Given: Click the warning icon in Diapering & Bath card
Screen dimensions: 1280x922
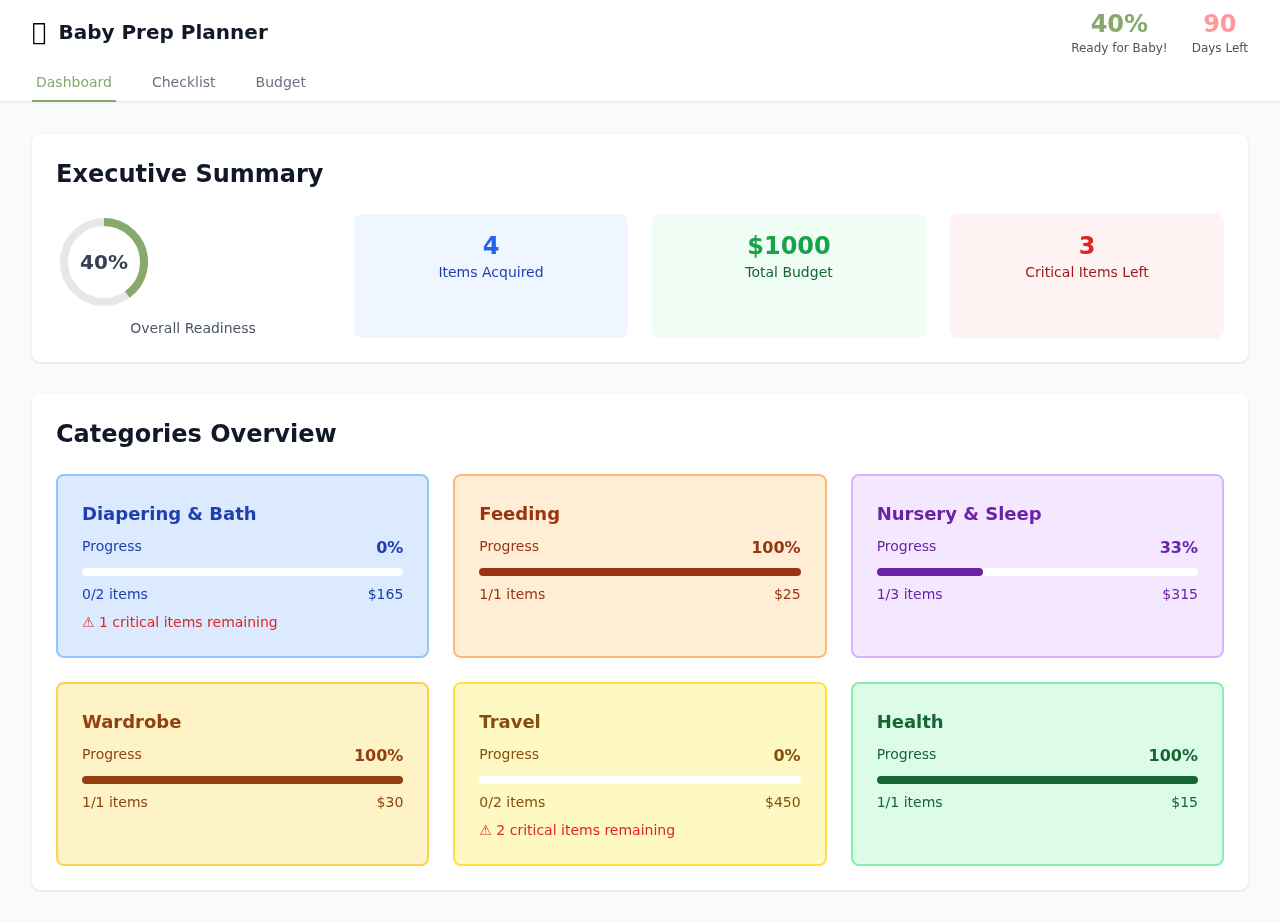Looking at the screenshot, I should point(86,621).
